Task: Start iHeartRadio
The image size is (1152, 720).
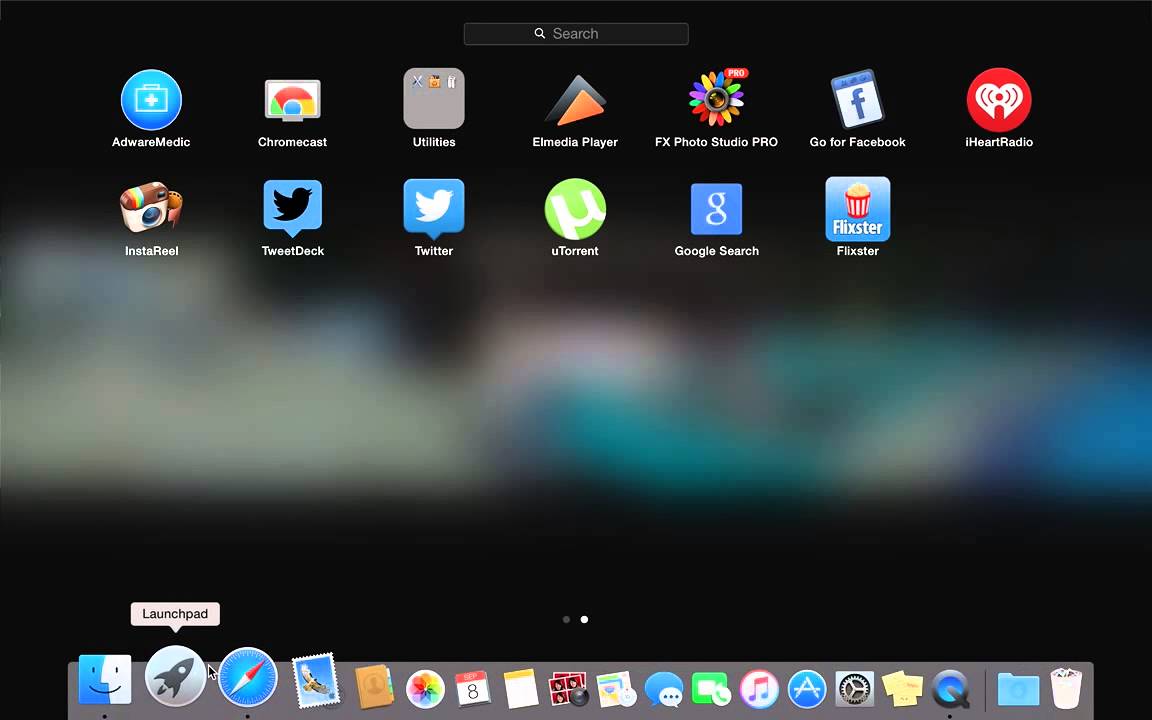Action: click(999, 99)
